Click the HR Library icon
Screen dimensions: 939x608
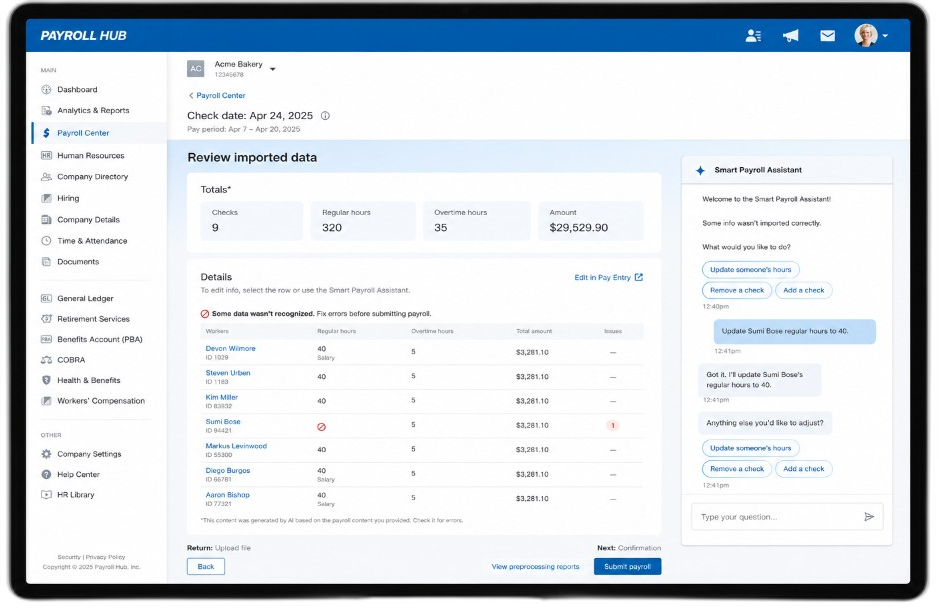pyautogui.click(x=46, y=495)
